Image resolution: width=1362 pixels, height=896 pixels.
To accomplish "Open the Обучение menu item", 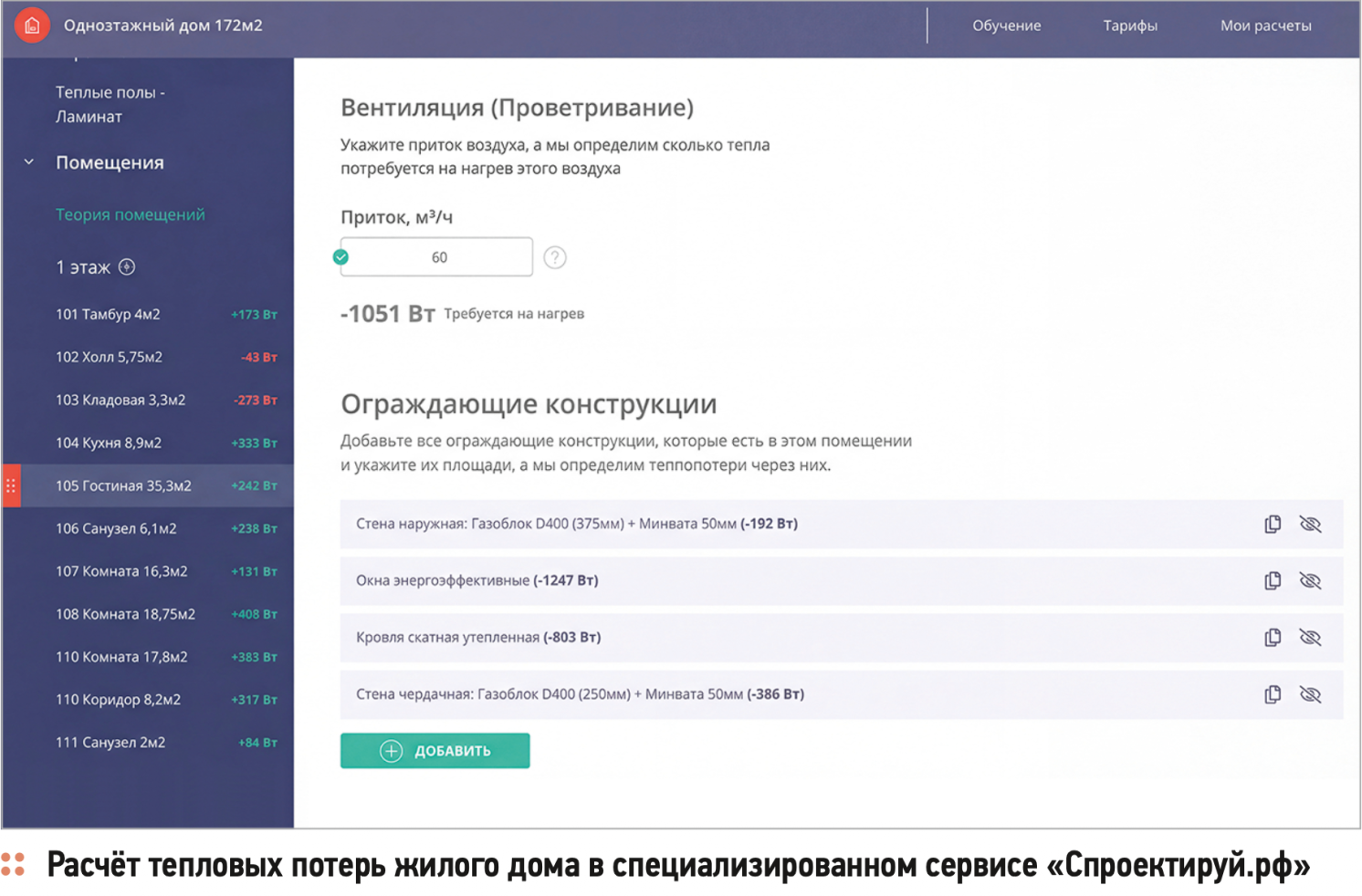I will pos(1006,26).
